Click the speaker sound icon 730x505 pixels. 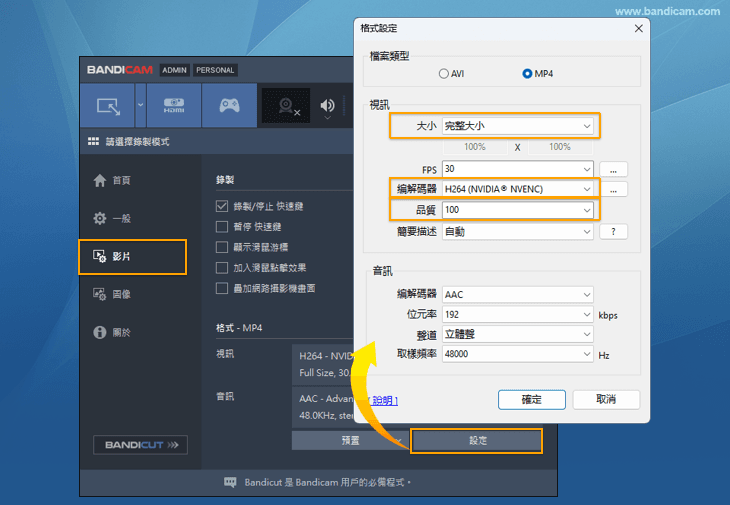pos(327,106)
